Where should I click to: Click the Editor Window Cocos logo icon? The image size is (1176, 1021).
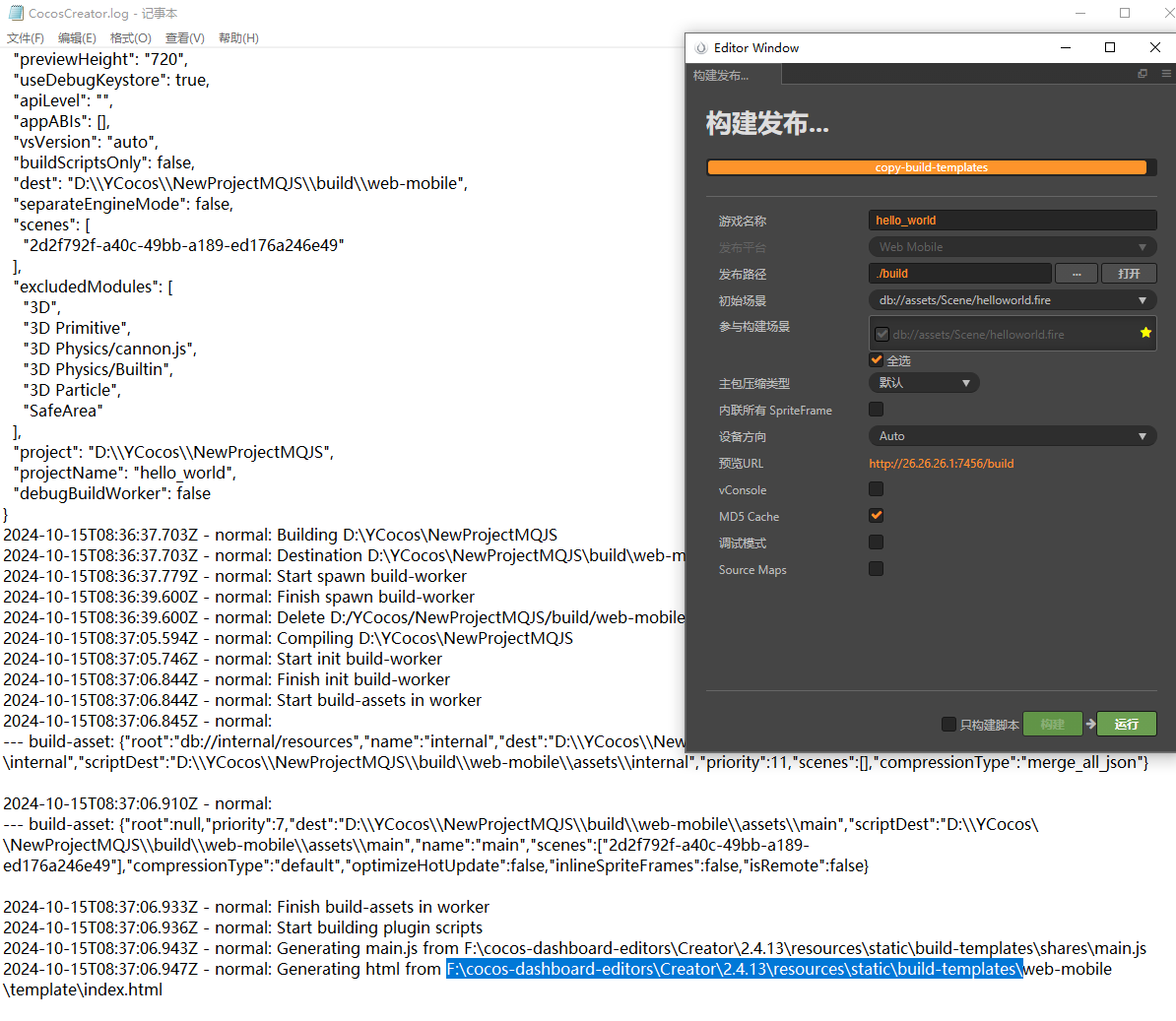point(700,48)
